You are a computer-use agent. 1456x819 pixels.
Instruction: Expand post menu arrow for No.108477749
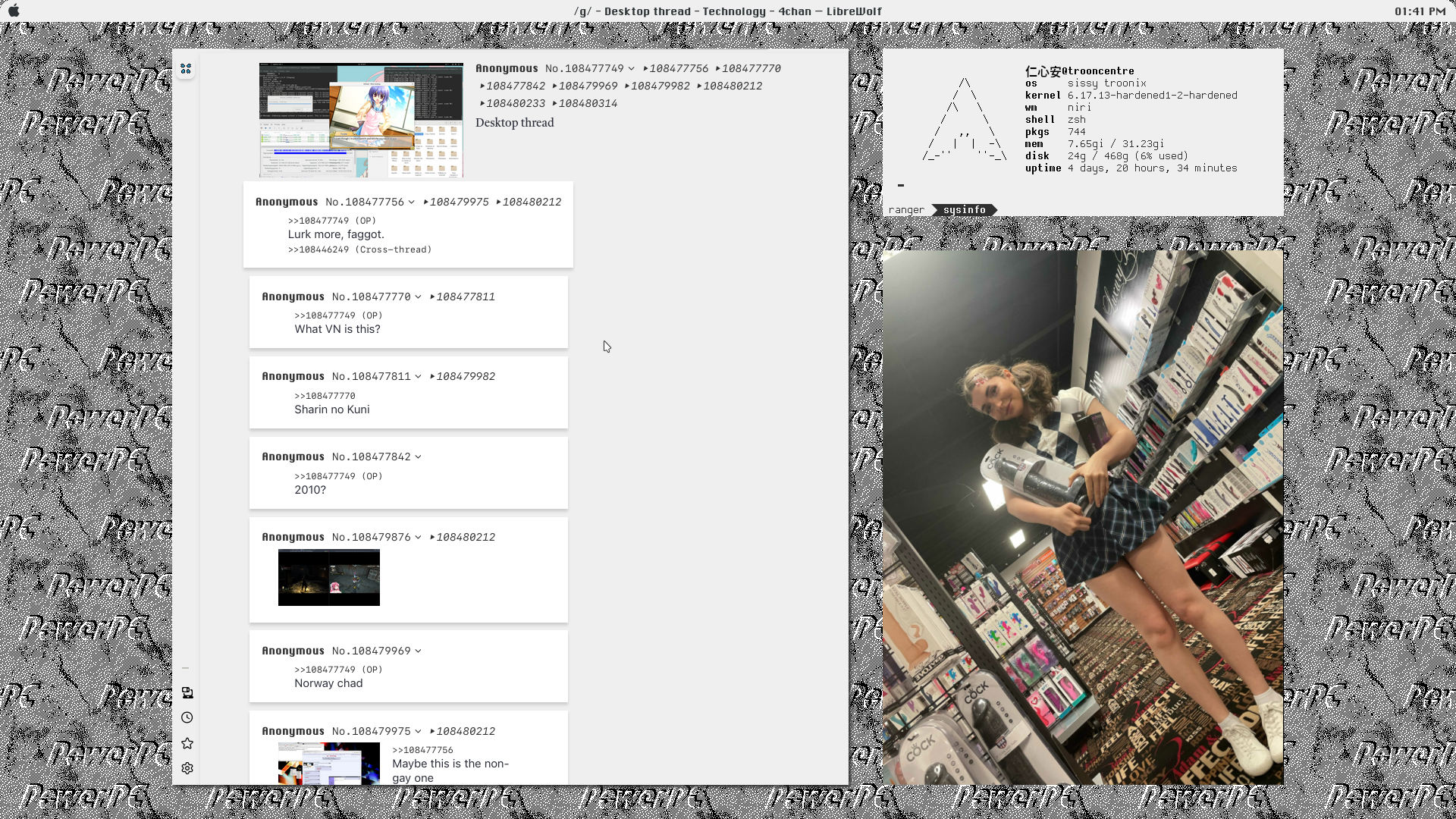click(x=631, y=69)
